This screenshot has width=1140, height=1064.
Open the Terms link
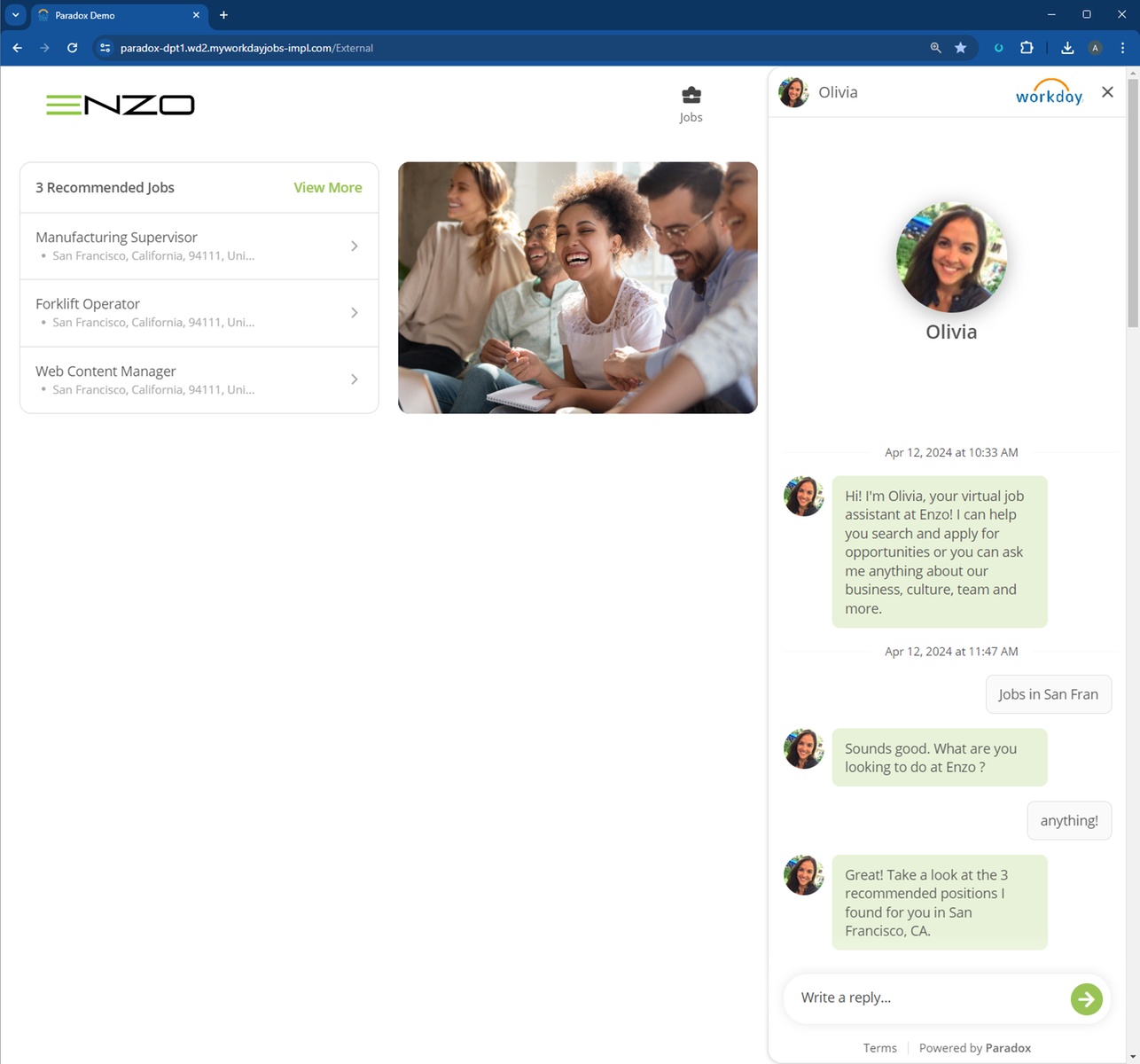click(879, 1047)
